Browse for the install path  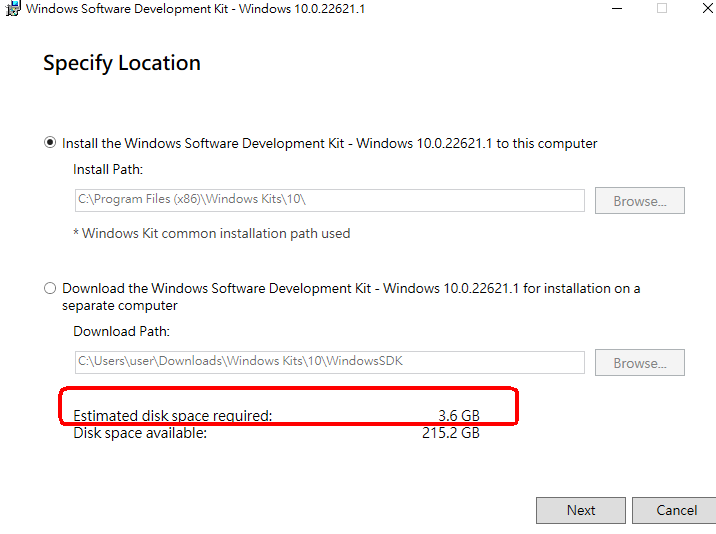coord(639,201)
